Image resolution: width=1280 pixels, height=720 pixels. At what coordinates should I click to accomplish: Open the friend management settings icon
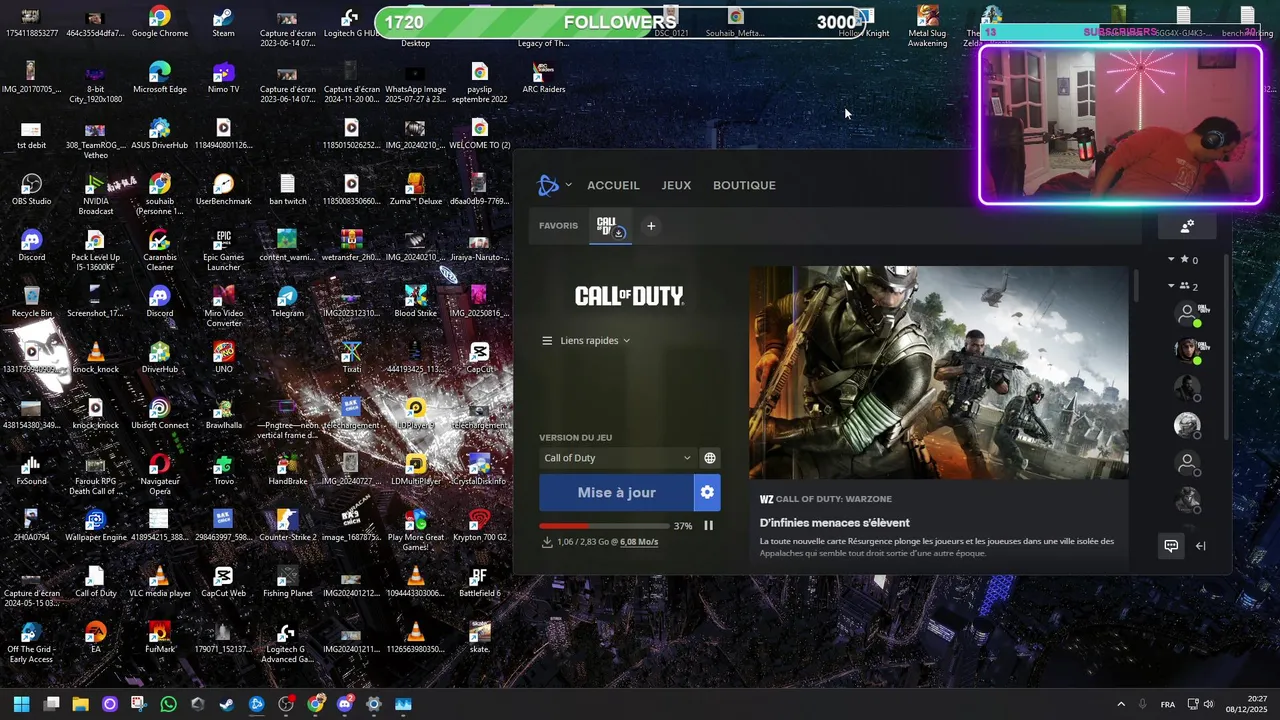click(1187, 227)
